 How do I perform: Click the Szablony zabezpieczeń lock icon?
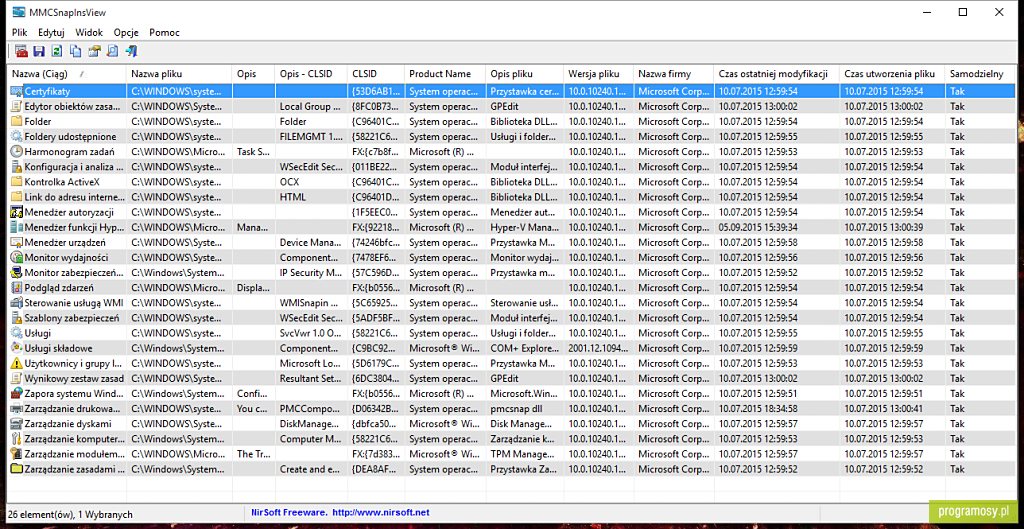pos(16,318)
